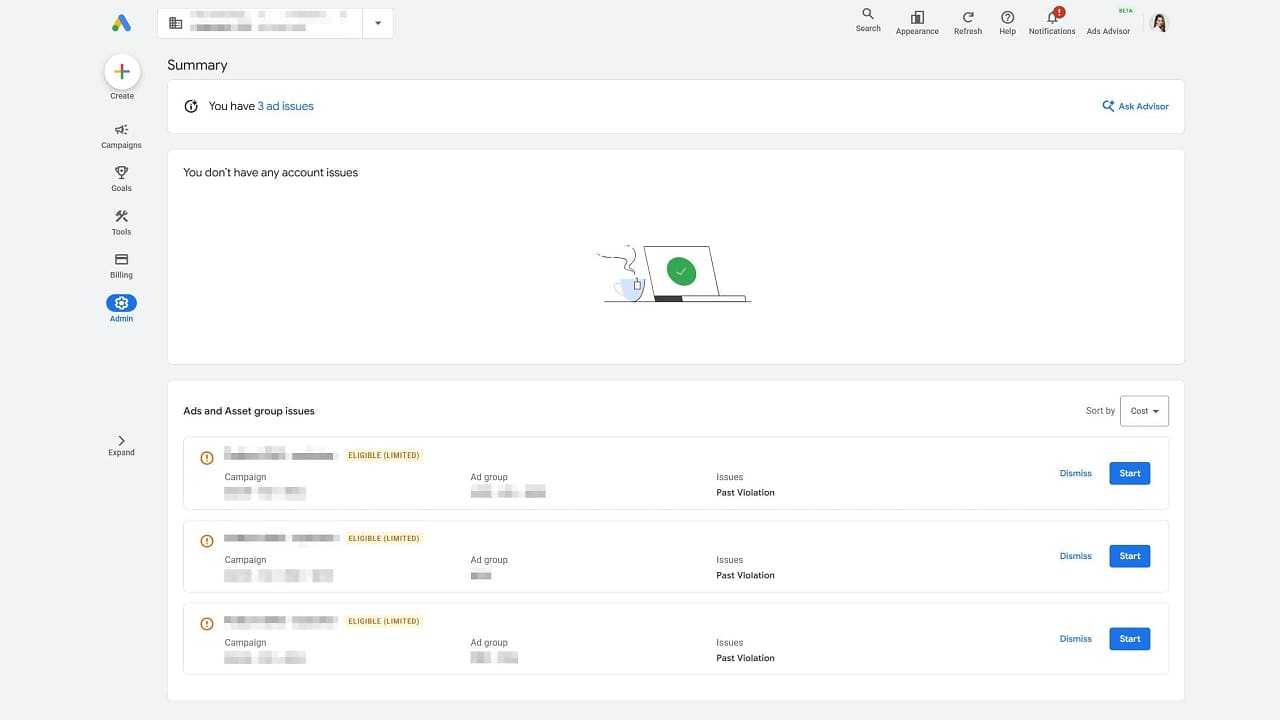Click 'Past Violation' in the second issue

[745, 575]
